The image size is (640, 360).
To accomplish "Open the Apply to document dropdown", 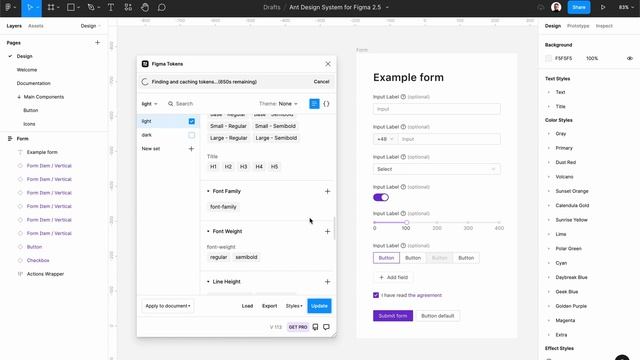I will click(x=168, y=306).
